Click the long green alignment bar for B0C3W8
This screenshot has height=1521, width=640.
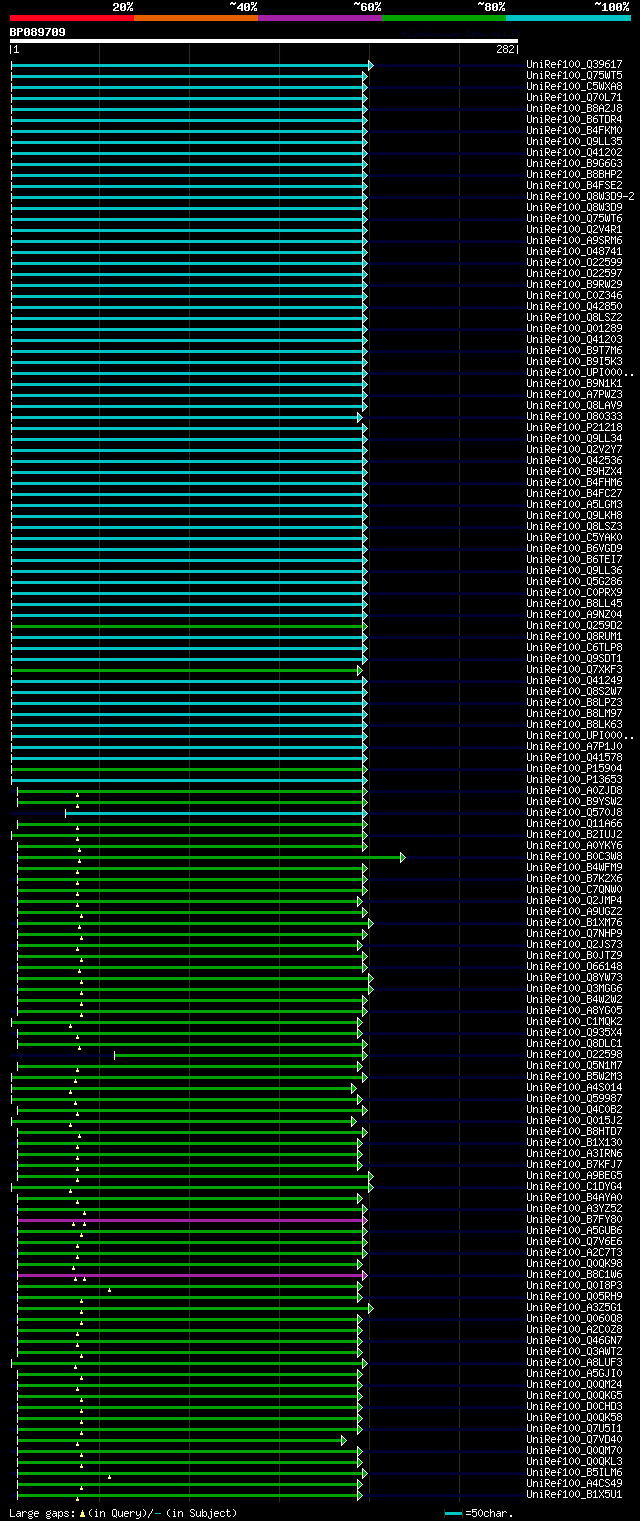(210, 857)
